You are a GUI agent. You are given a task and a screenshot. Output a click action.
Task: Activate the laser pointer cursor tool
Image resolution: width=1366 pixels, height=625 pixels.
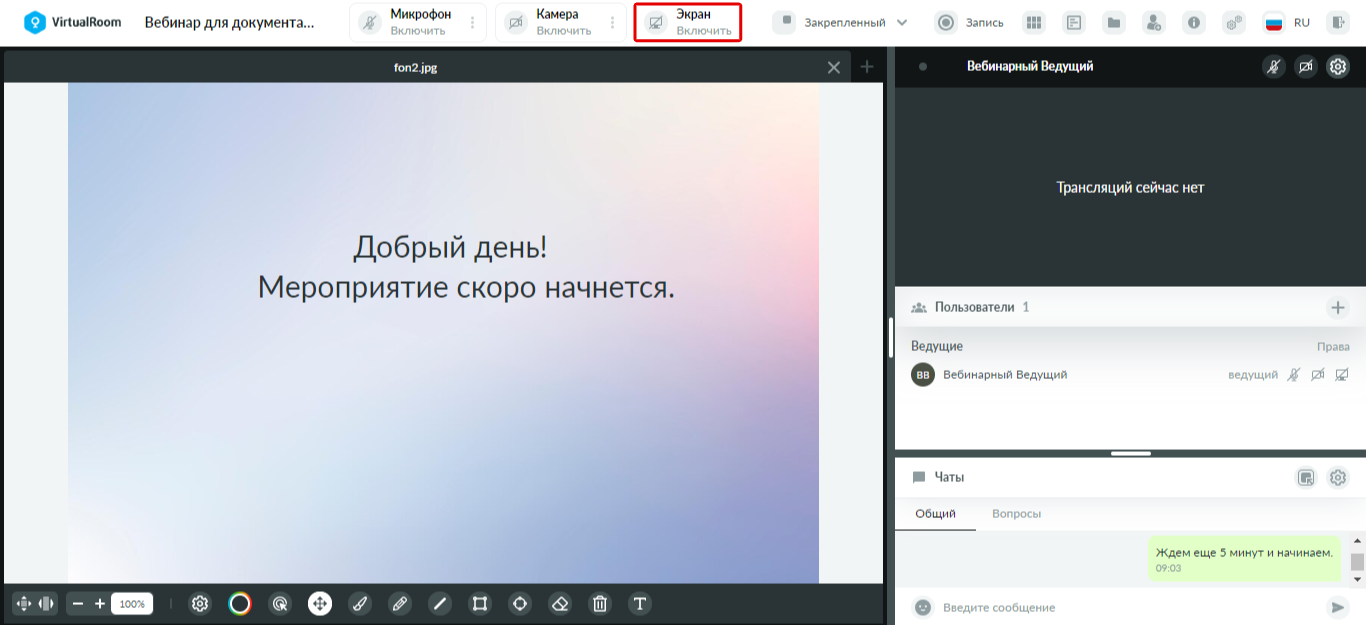[280, 603]
